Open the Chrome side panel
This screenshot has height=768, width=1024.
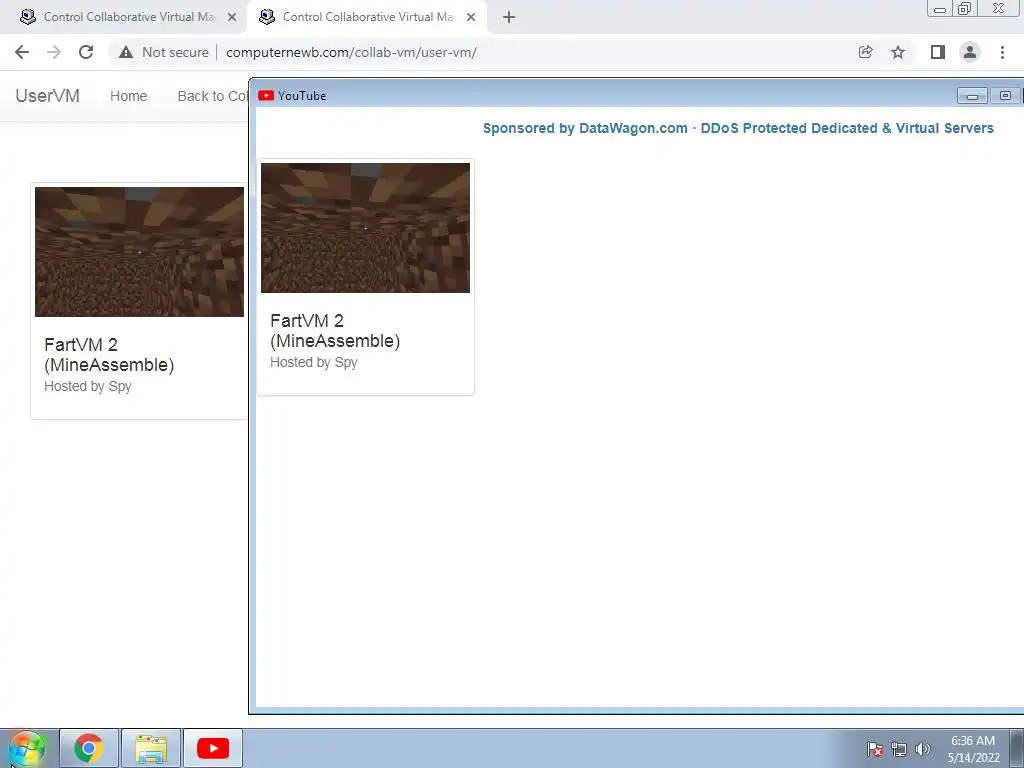point(938,52)
